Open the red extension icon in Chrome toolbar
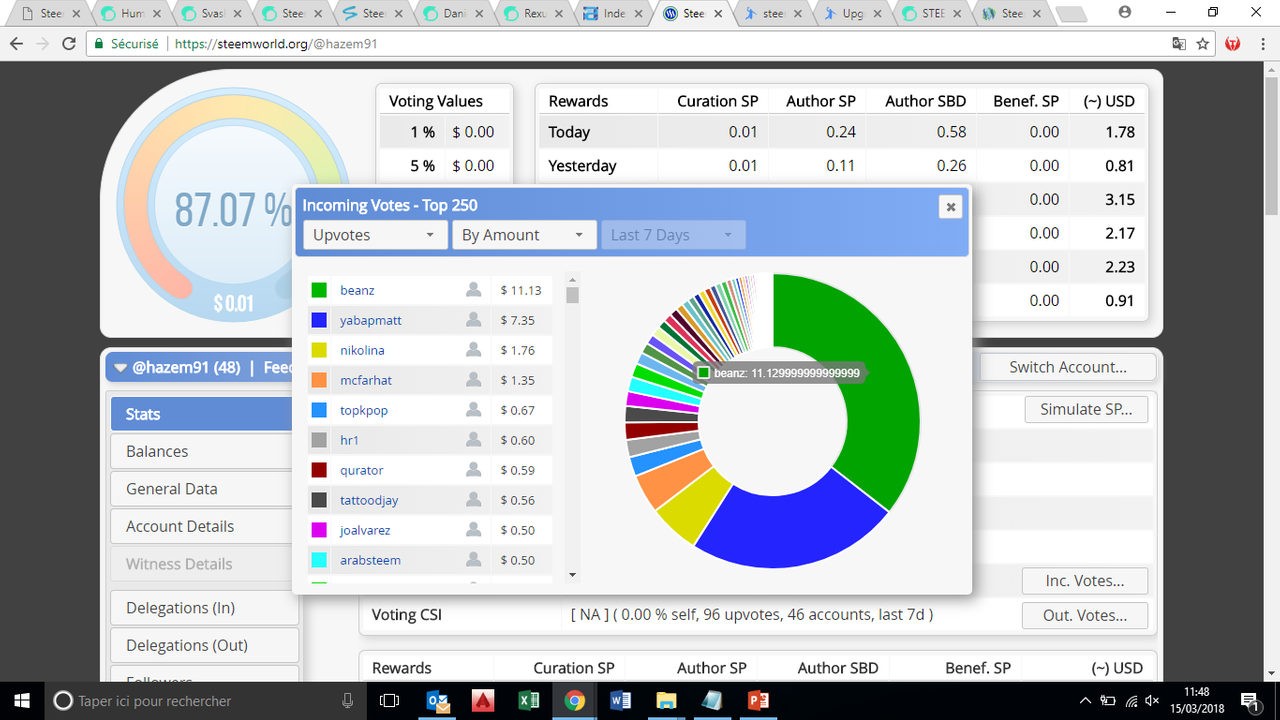 point(1233,44)
